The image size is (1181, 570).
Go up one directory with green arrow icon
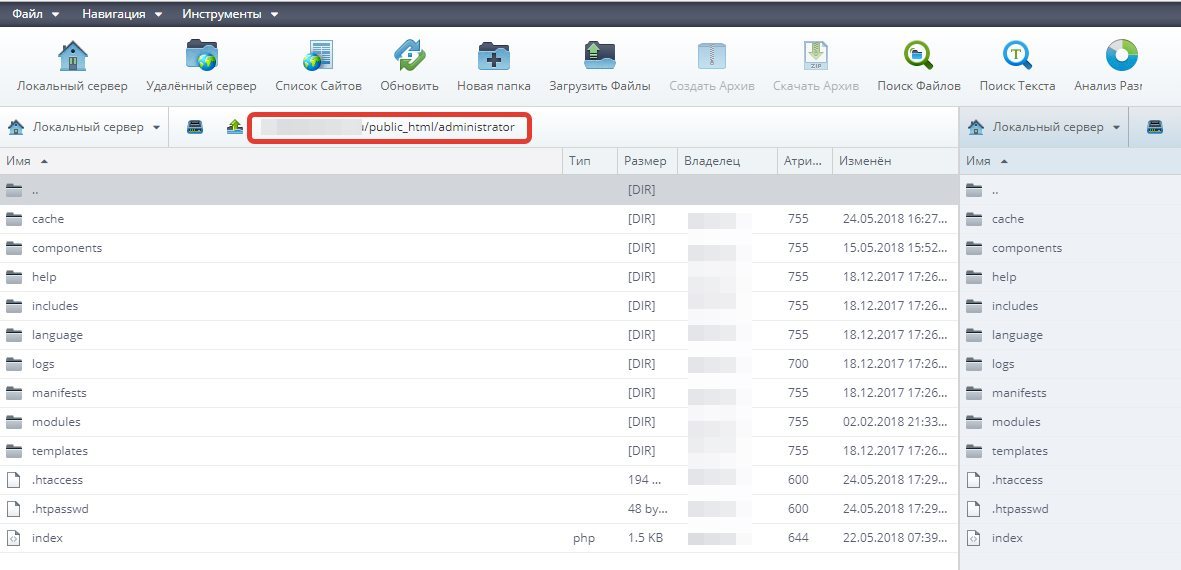(x=234, y=127)
